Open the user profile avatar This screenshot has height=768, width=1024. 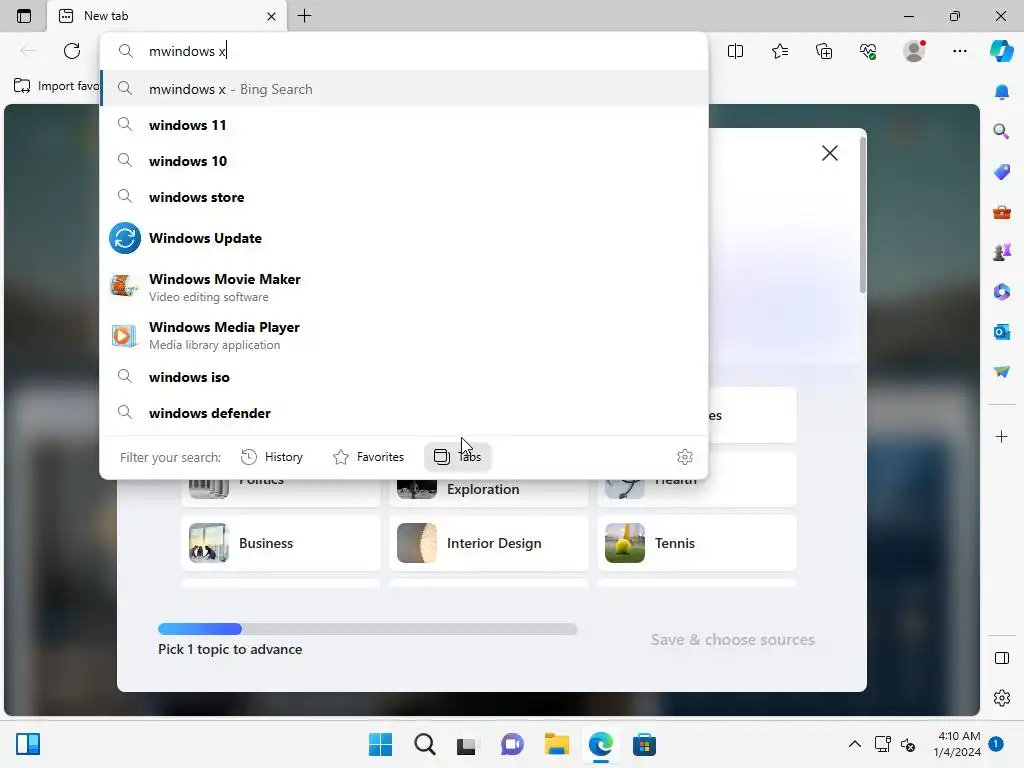pos(914,51)
